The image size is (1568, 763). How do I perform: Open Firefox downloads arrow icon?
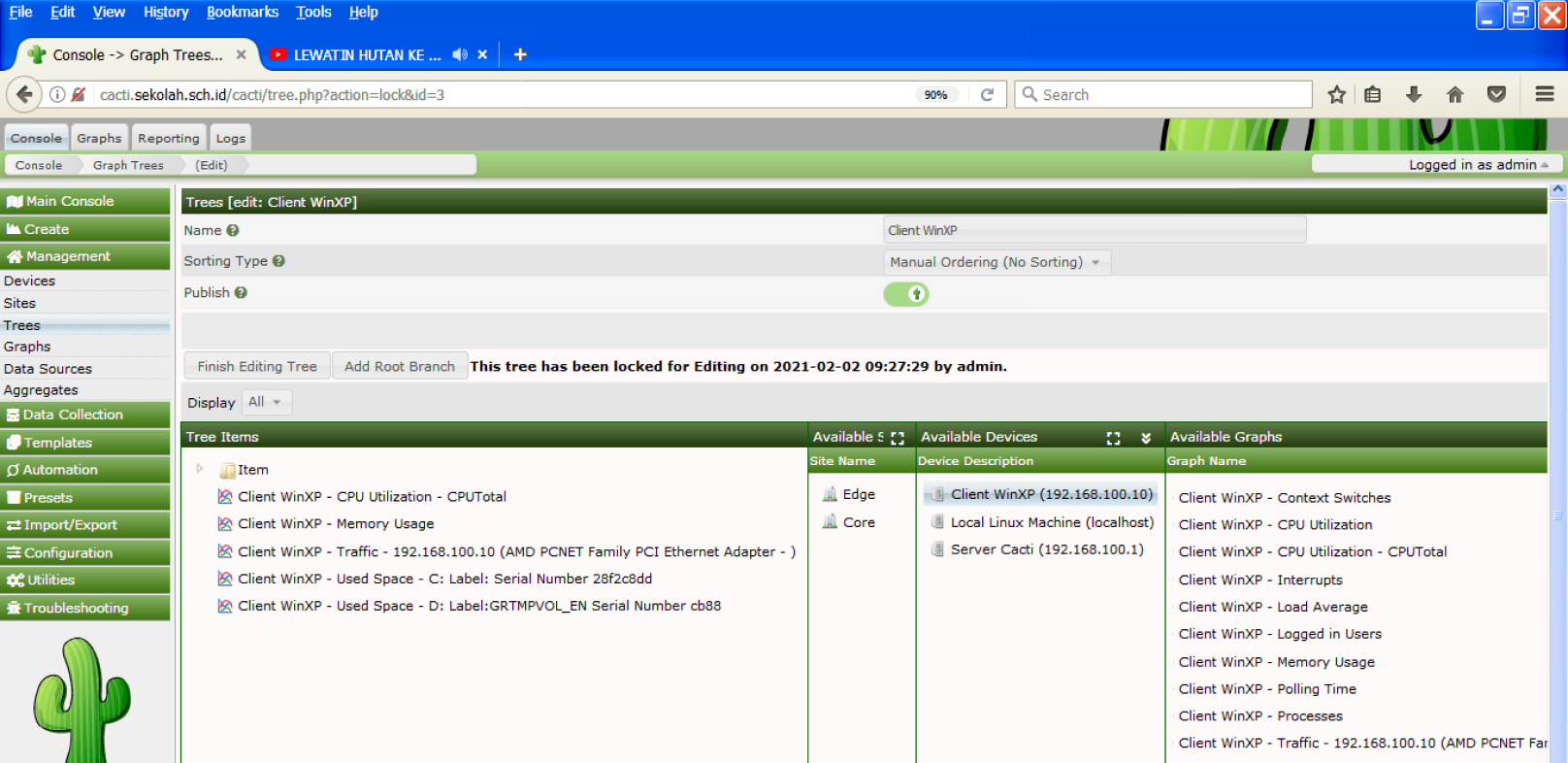pyautogui.click(x=1414, y=95)
